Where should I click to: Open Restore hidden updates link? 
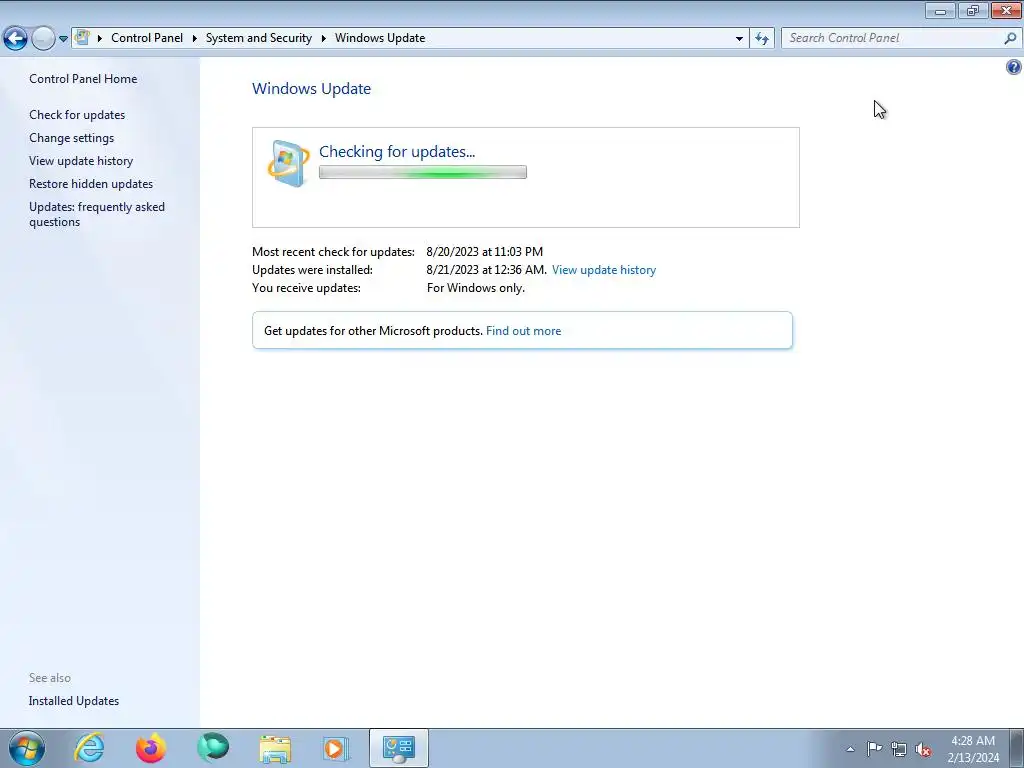(x=91, y=184)
